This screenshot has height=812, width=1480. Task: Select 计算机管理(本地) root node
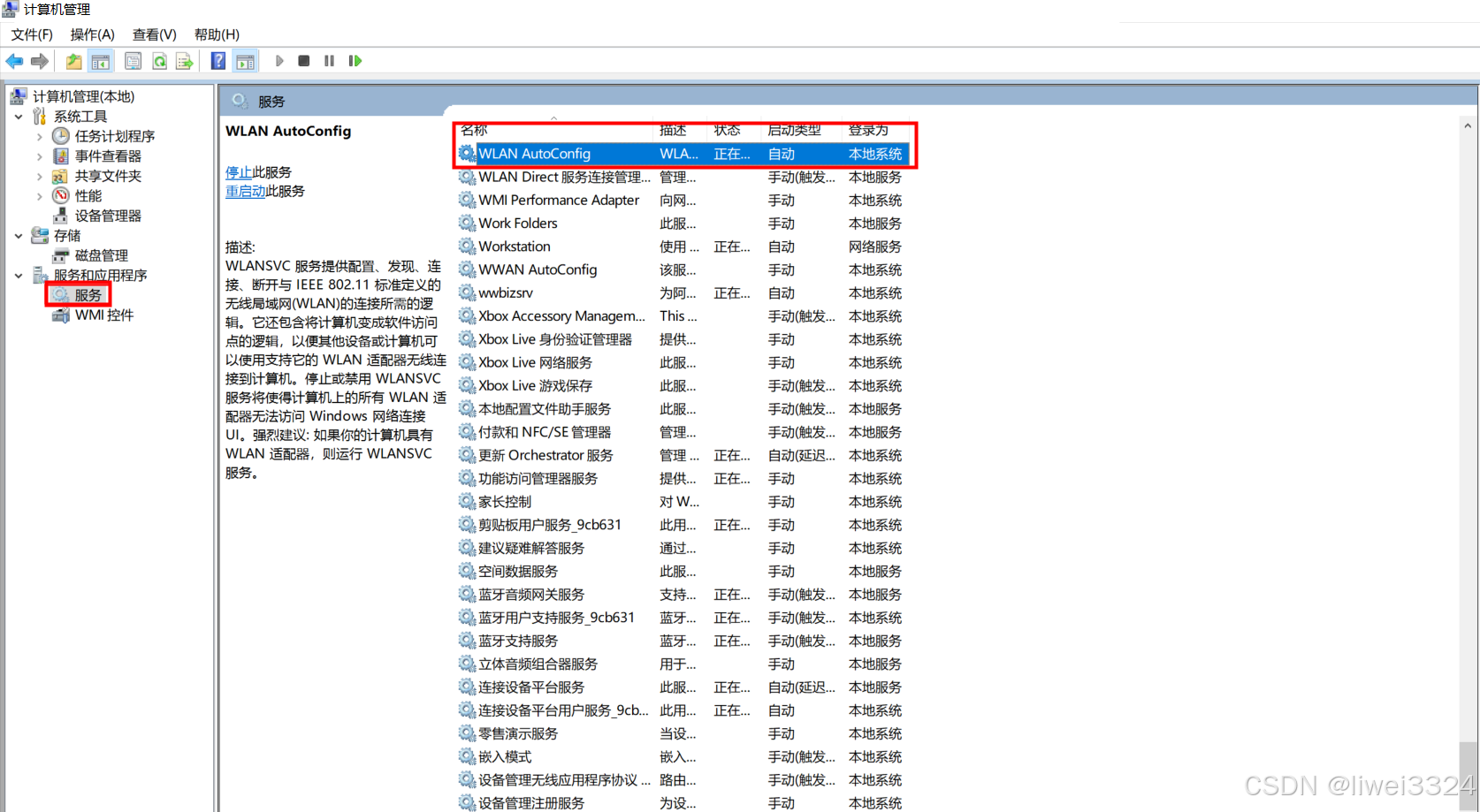coord(84,96)
